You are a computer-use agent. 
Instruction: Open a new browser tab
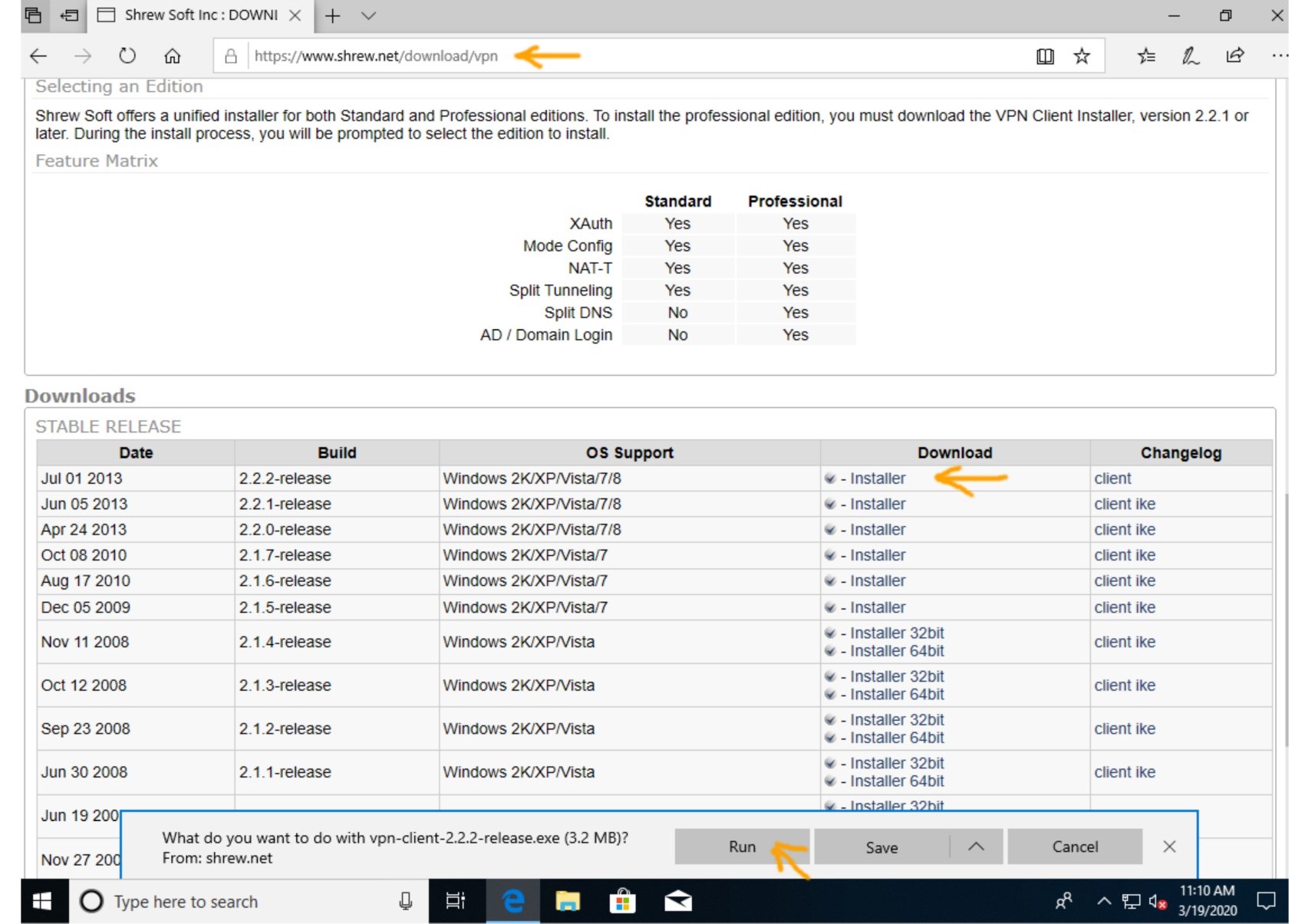(332, 15)
